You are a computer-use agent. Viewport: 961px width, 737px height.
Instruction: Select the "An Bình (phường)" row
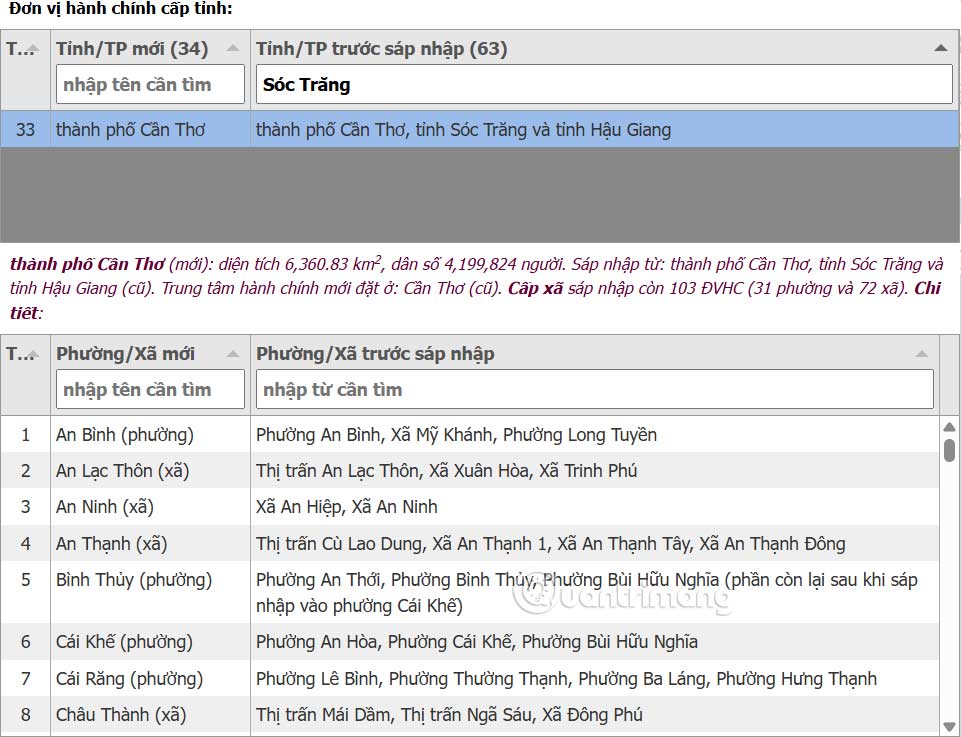click(400, 434)
